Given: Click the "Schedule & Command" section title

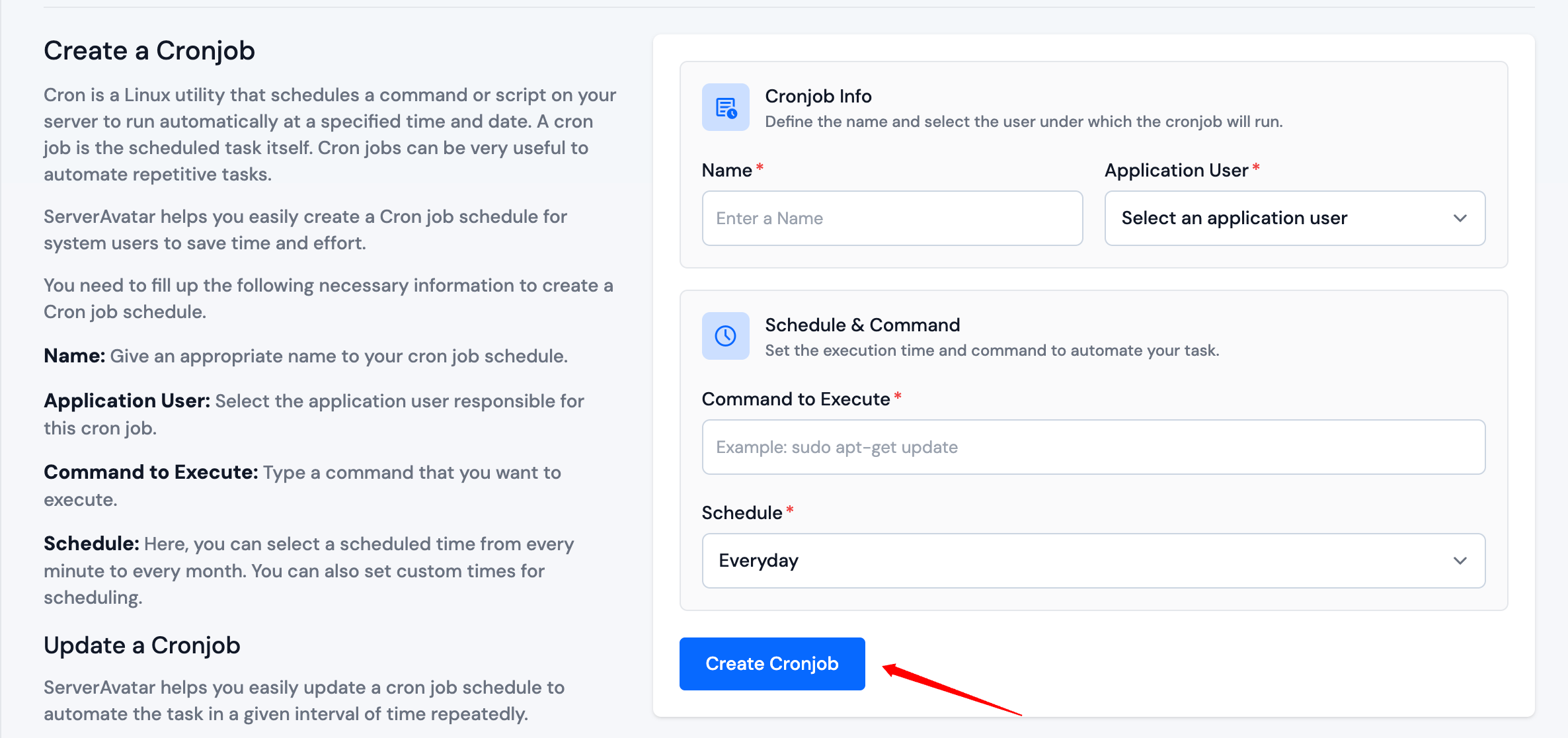Looking at the screenshot, I should (862, 325).
